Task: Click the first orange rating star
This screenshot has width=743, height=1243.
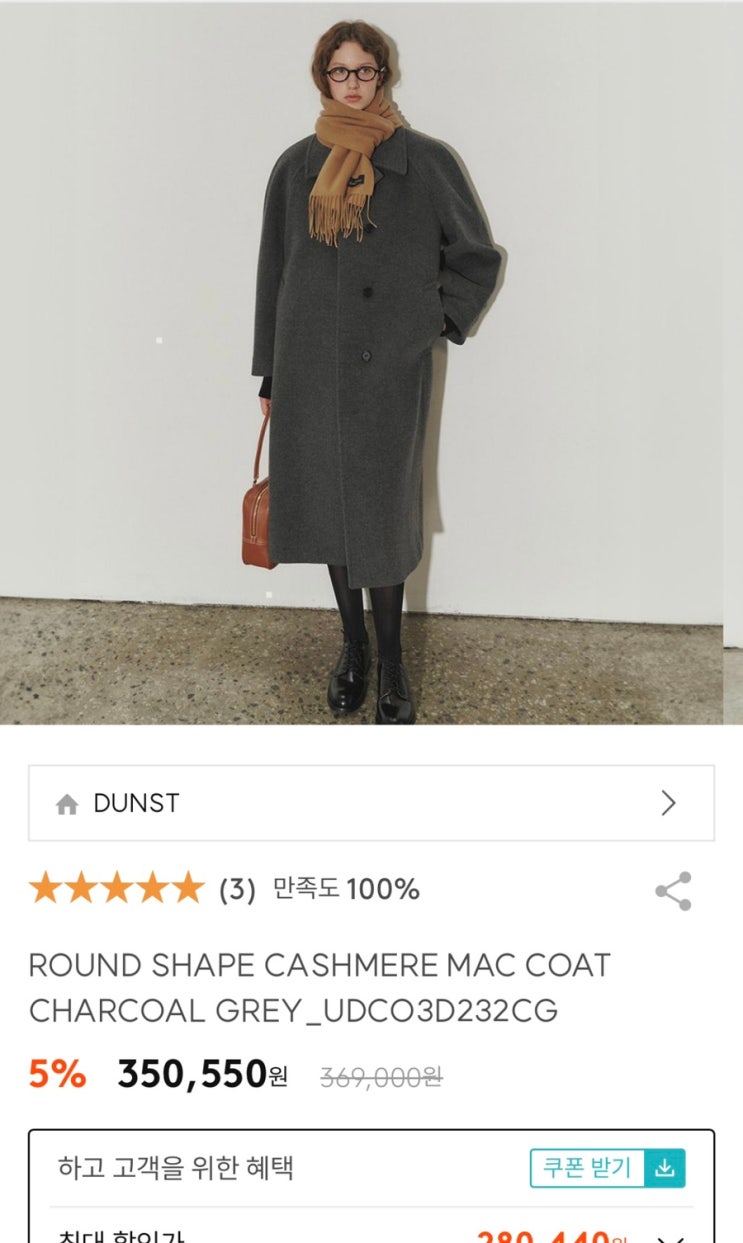Action: click(46, 888)
